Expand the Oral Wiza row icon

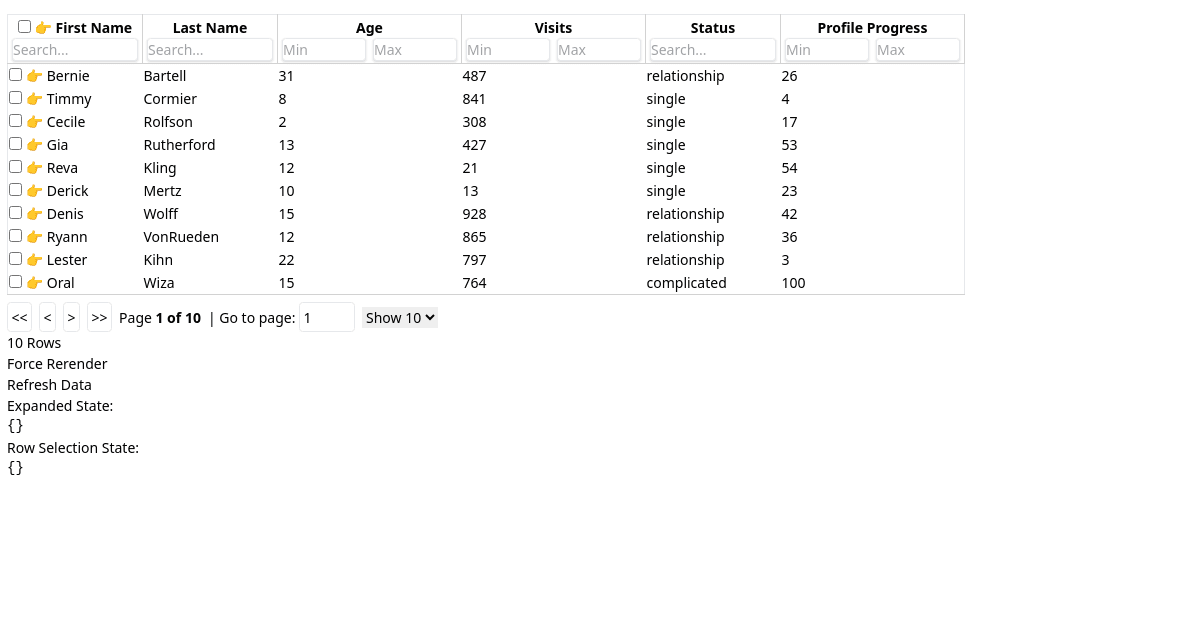[34, 283]
